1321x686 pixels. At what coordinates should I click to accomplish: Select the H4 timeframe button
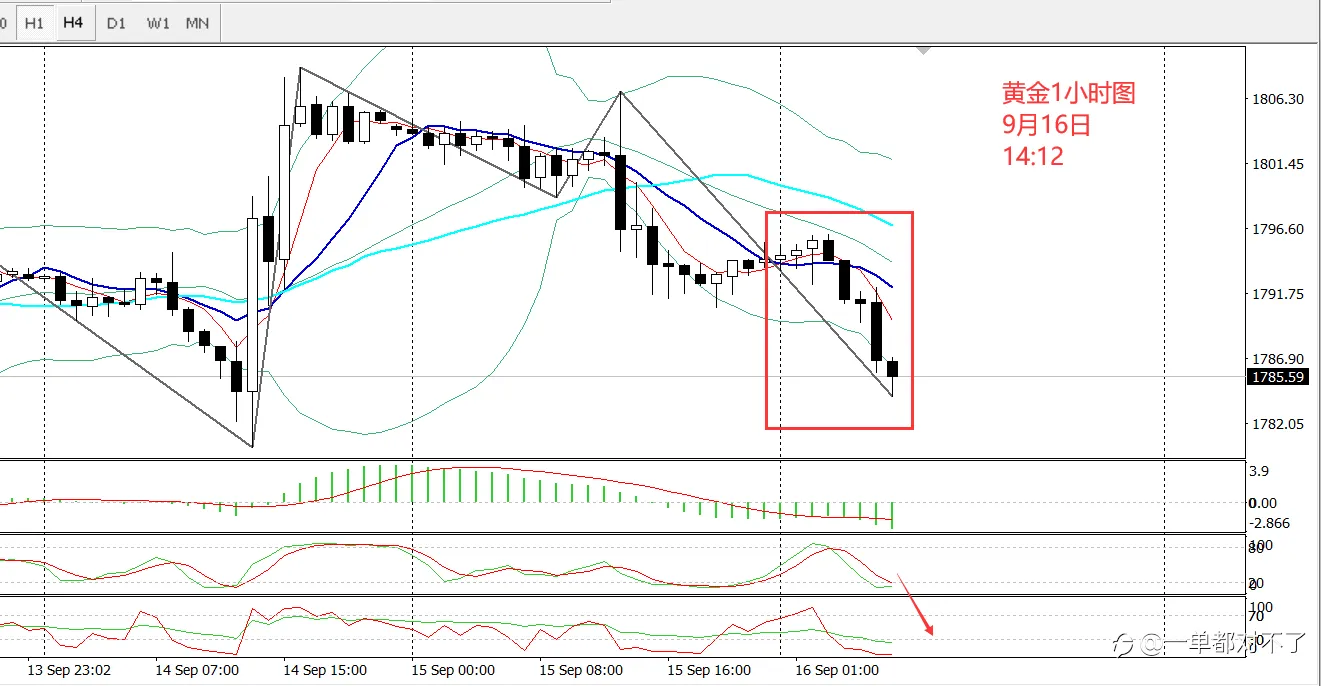tap(72, 22)
